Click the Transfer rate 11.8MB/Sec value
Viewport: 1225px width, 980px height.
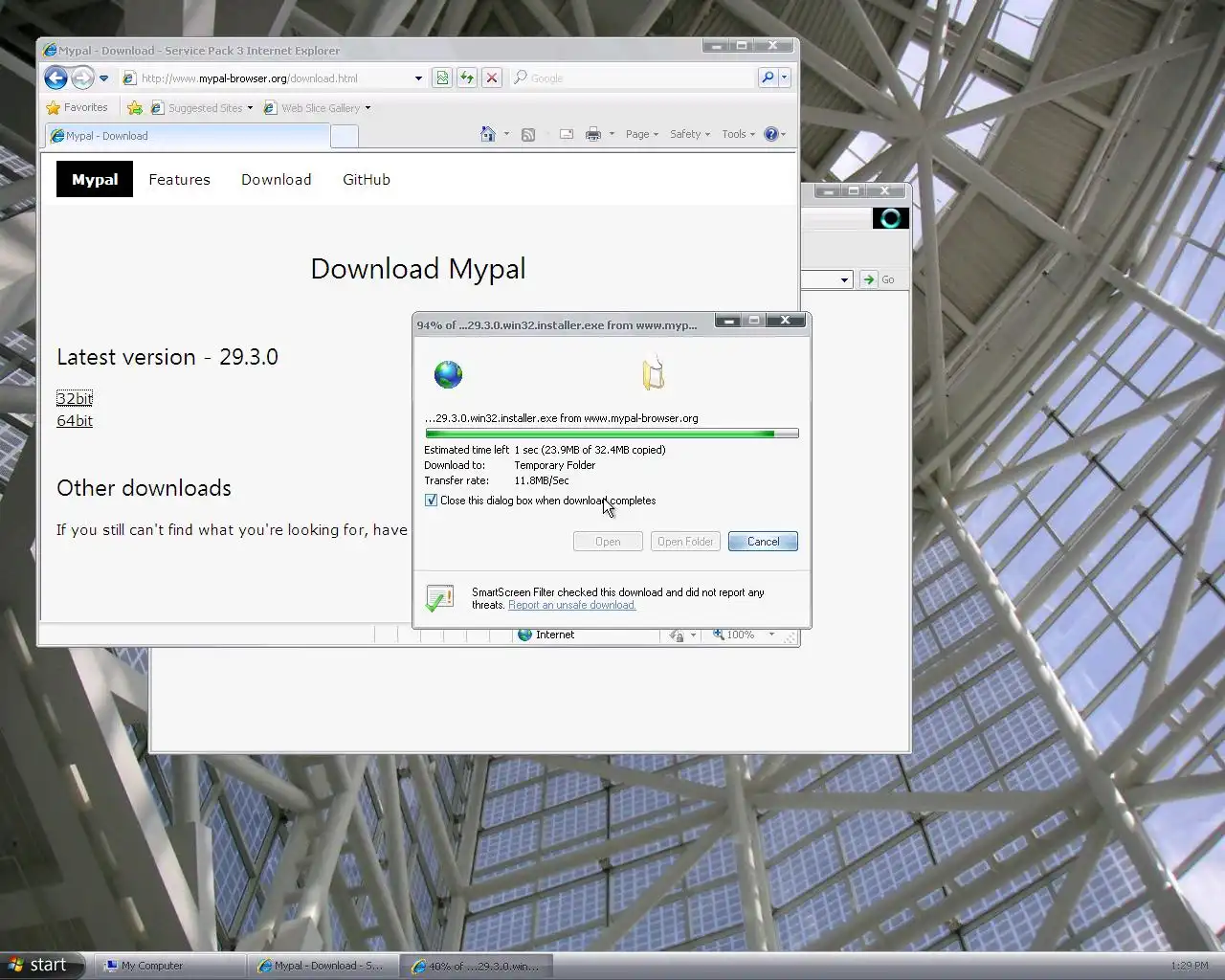542,480
